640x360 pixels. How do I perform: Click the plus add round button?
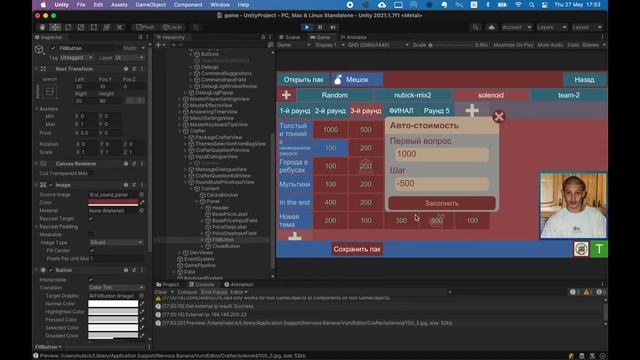click(472, 110)
